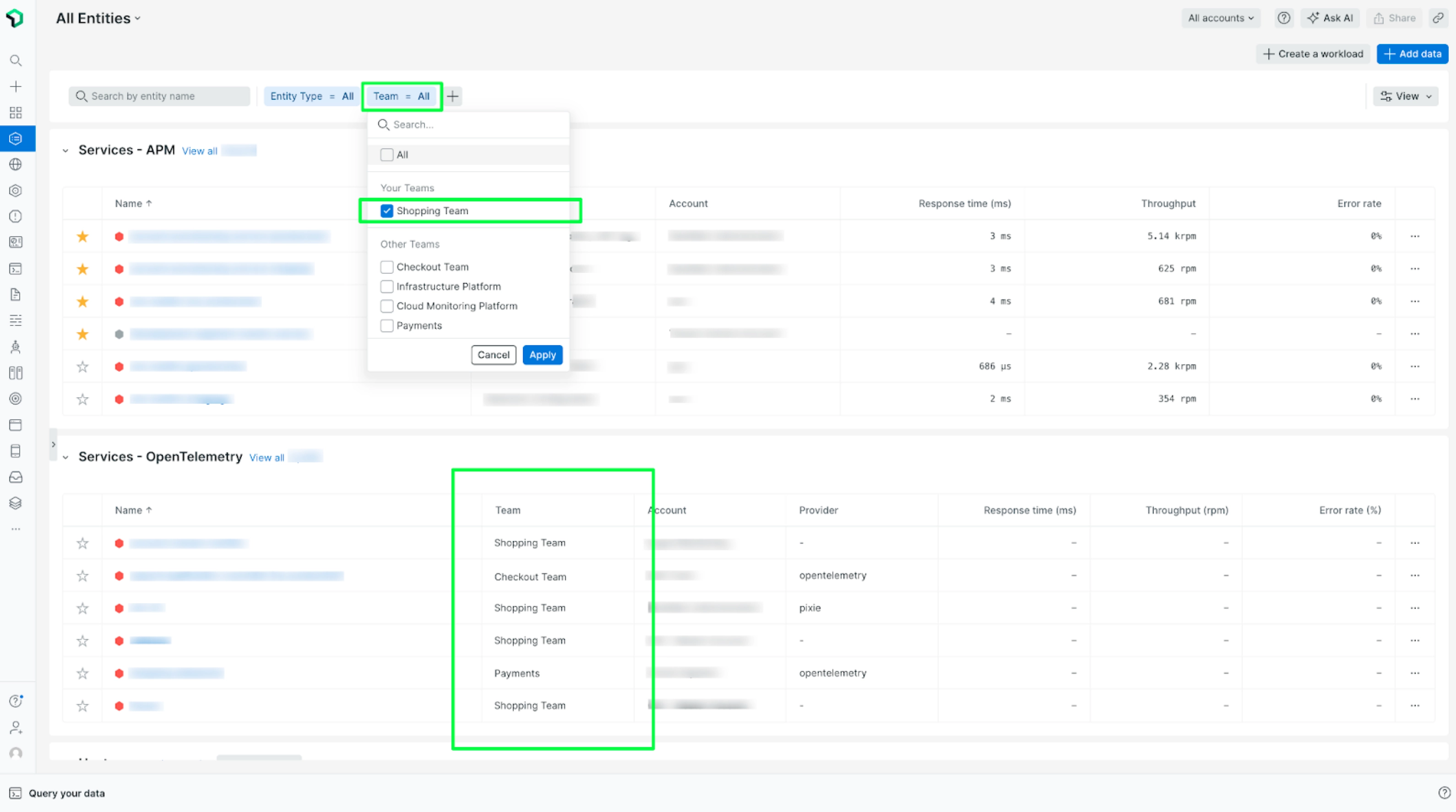Open the Entity Type = All filter
Screen dimensions: 1456x812
[x=311, y=96]
